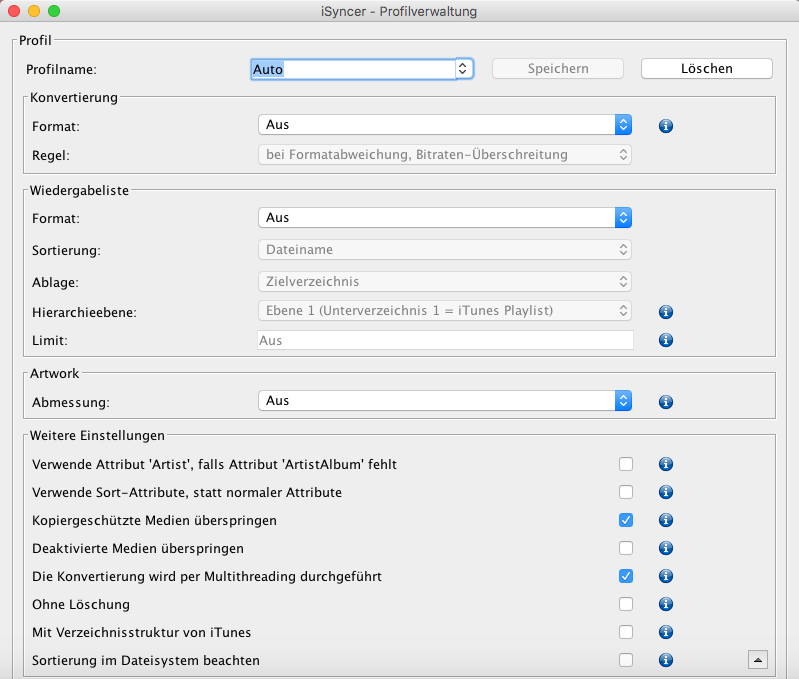
Task: Open info for Artwork Abmessung
Action: pyautogui.click(x=665, y=402)
